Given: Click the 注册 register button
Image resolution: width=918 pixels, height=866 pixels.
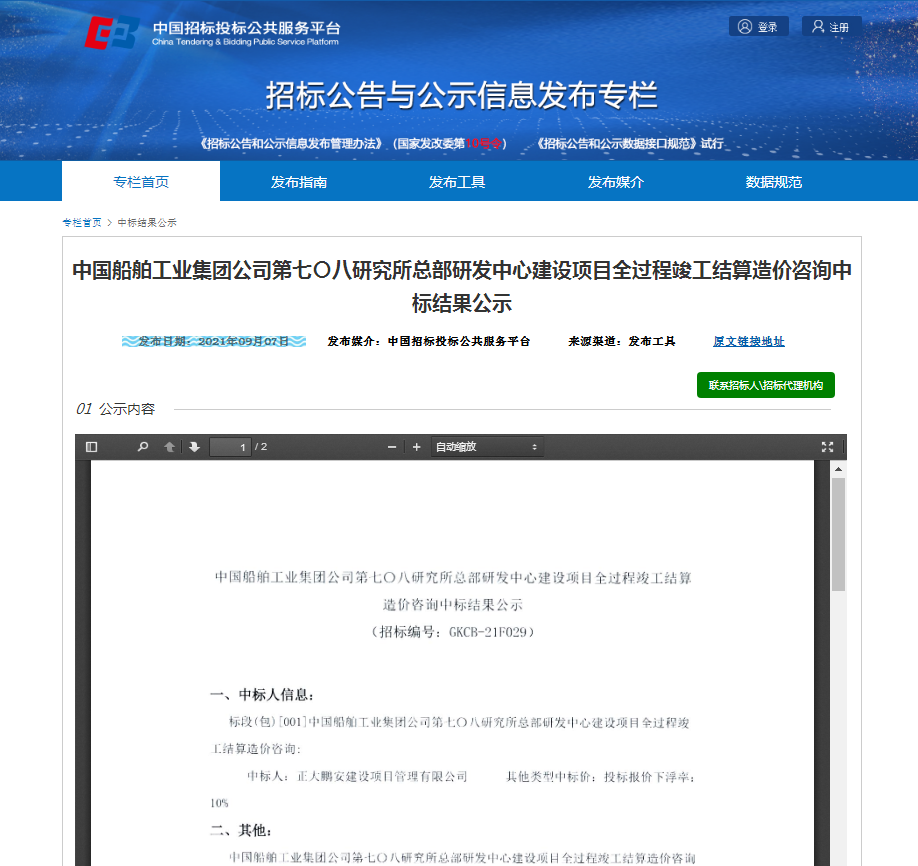Looking at the screenshot, I should point(831,27).
